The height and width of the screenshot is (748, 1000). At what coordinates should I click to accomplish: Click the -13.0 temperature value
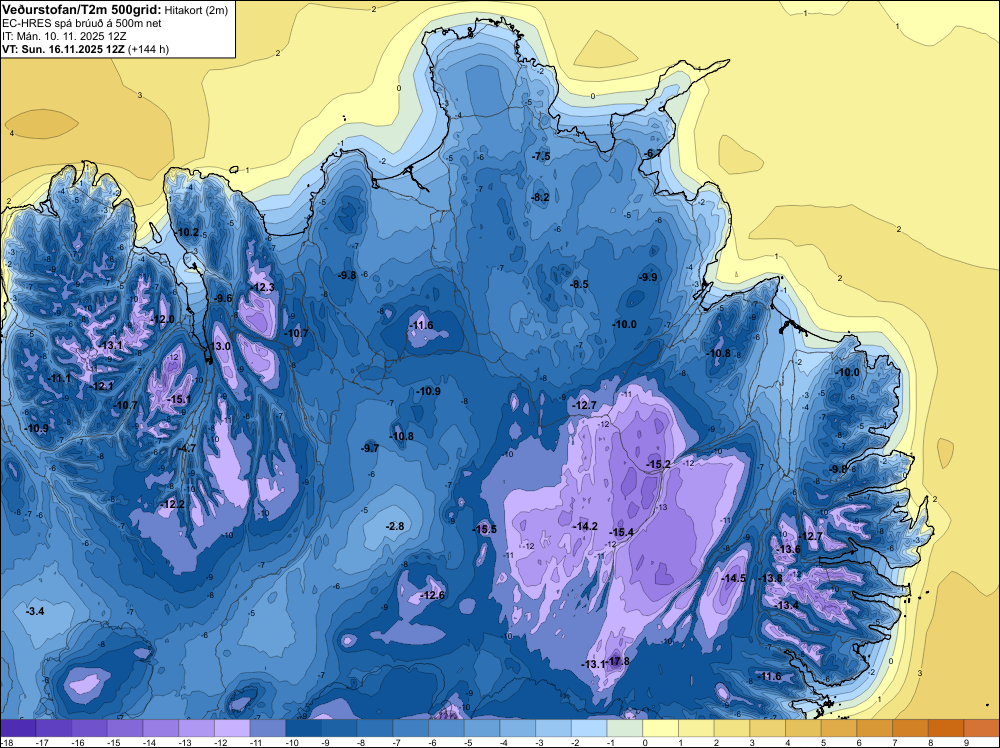[x=219, y=346]
